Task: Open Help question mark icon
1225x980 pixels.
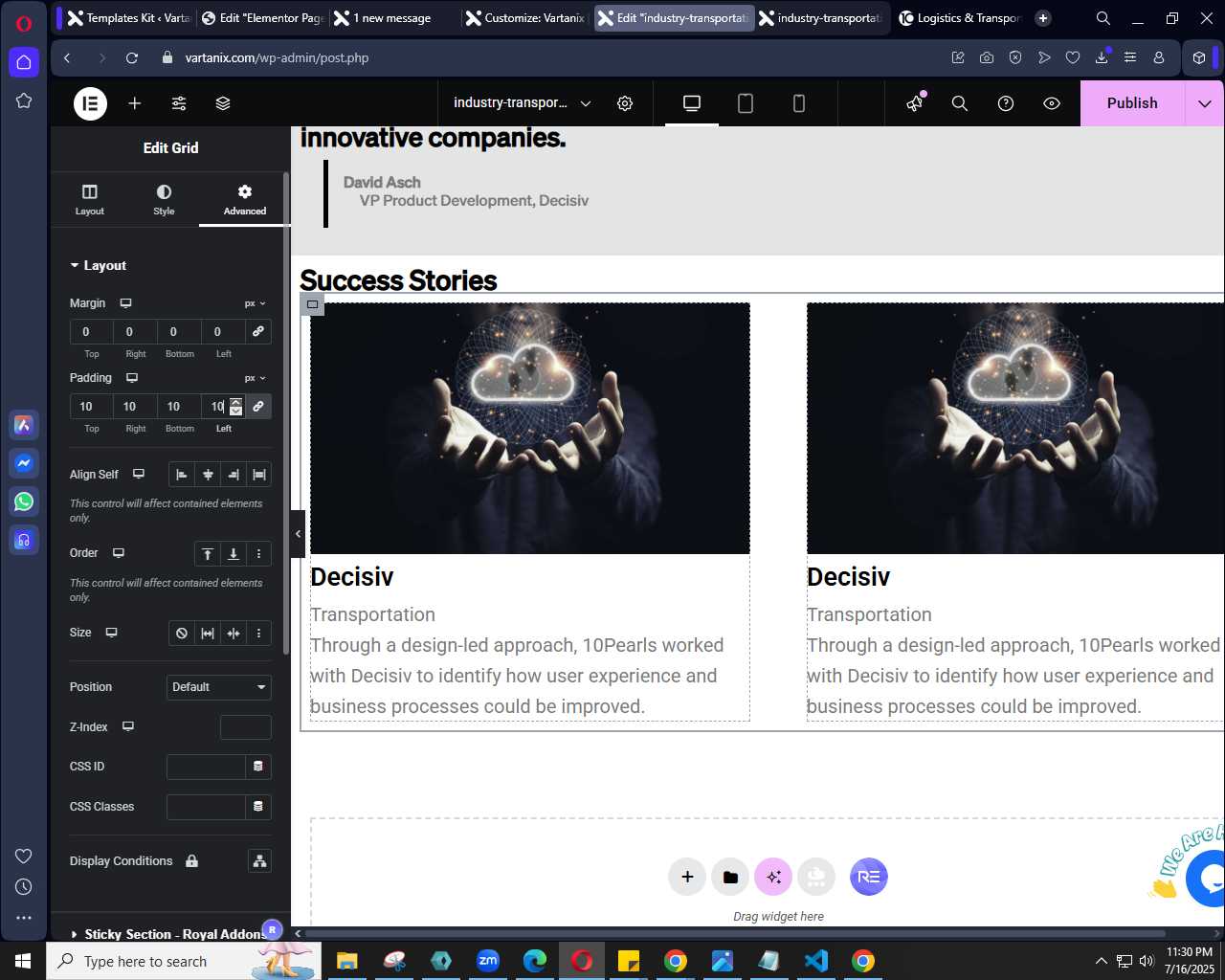Action: [x=1006, y=103]
